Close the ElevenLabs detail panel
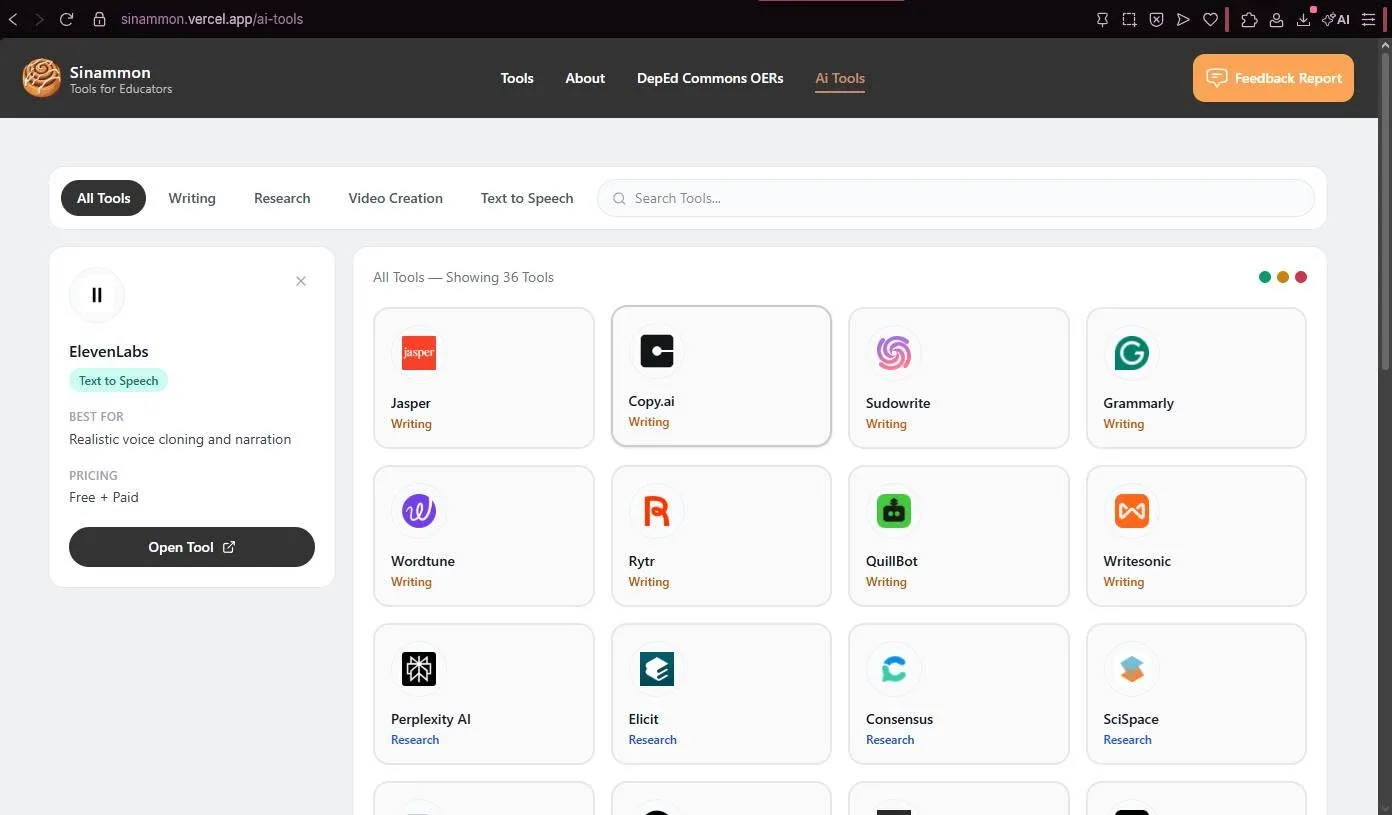 point(301,281)
